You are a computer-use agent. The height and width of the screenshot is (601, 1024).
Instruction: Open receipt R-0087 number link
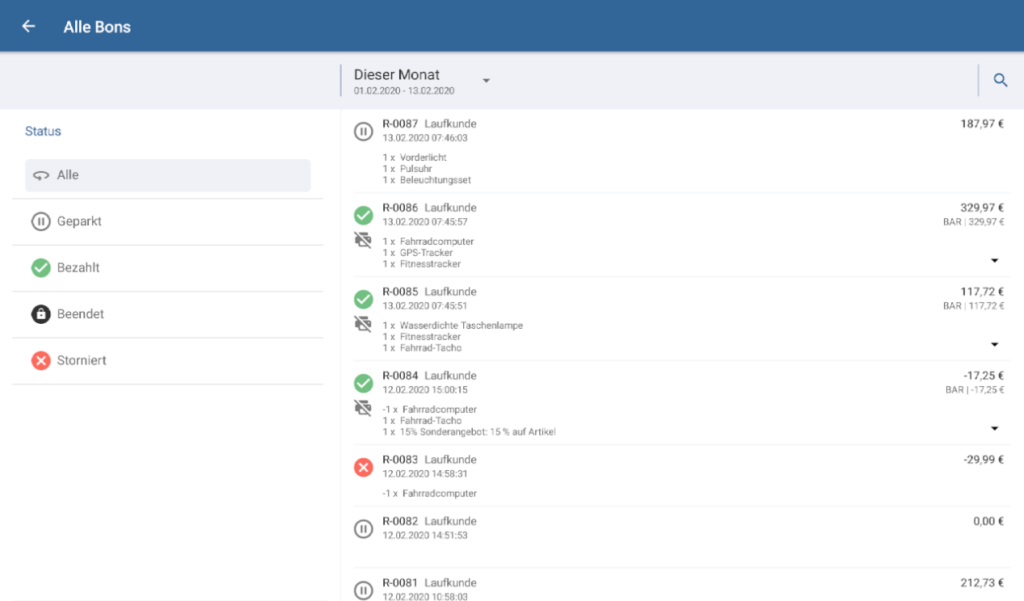[x=400, y=124]
